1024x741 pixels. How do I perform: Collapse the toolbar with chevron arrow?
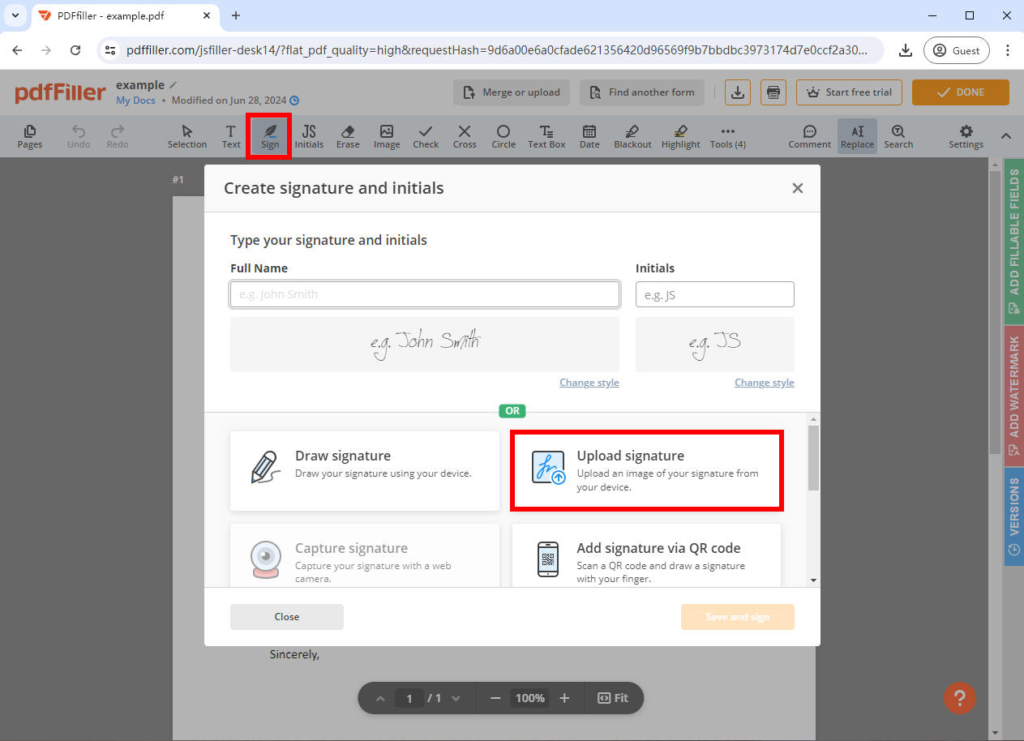click(x=1006, y=136)
